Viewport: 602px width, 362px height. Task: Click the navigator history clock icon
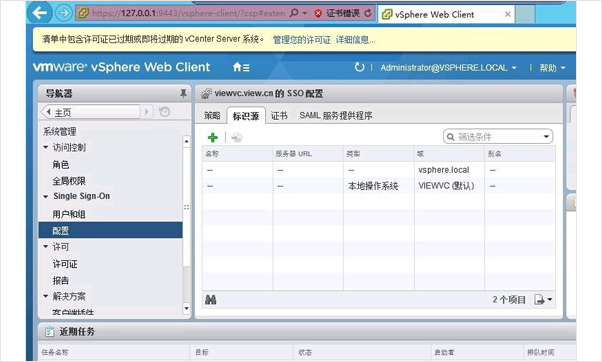pos(164,112)
